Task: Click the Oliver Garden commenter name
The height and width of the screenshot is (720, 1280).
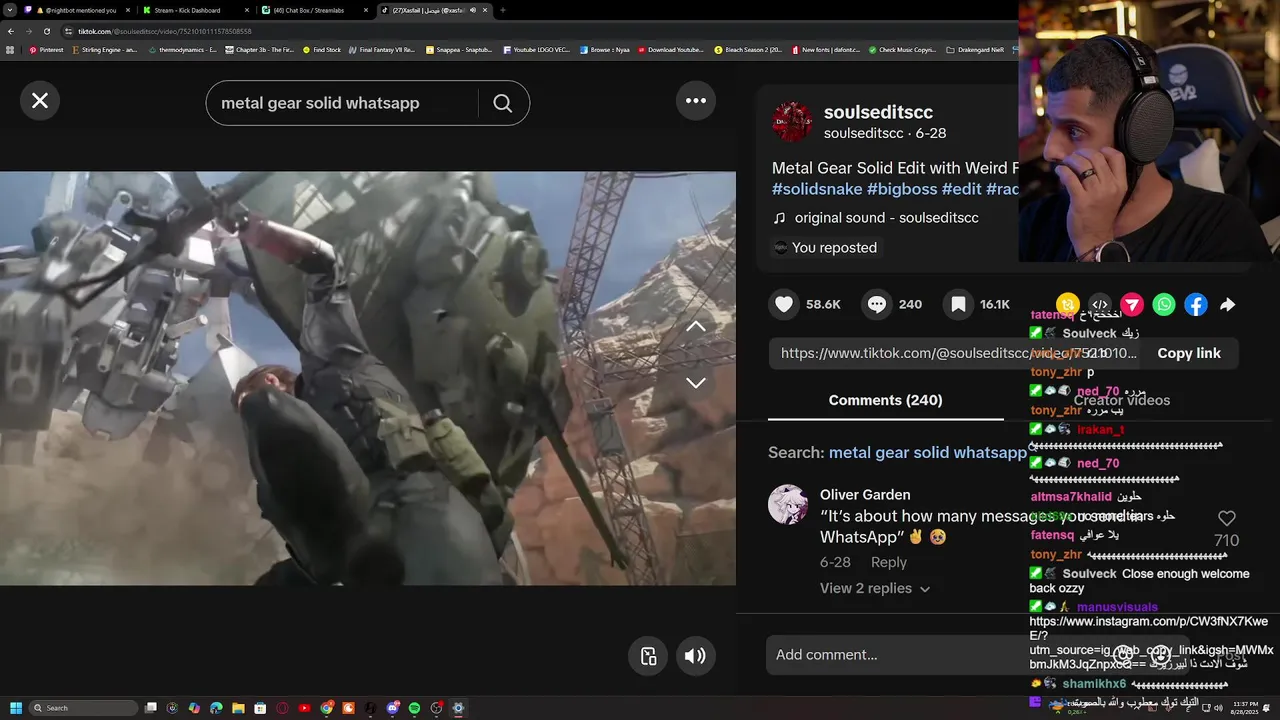Action: coord(865,495)
